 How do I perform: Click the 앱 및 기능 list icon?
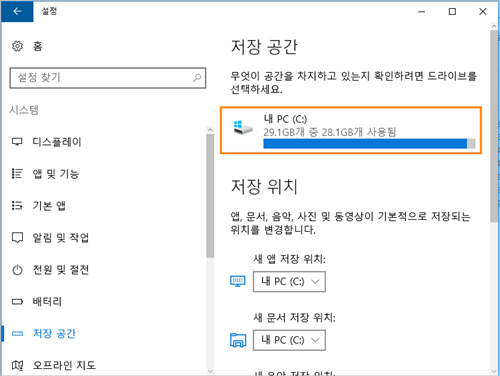click(x=17, y=174)
